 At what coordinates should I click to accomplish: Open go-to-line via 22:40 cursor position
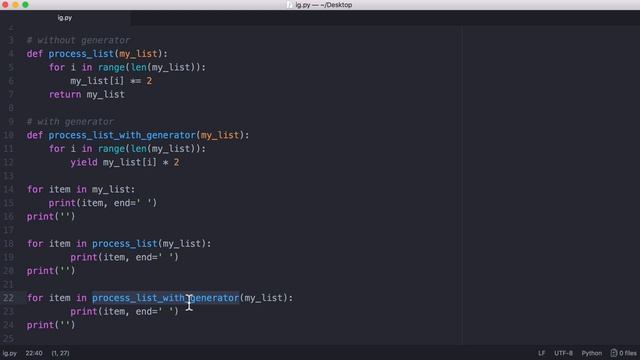(34, 353)
